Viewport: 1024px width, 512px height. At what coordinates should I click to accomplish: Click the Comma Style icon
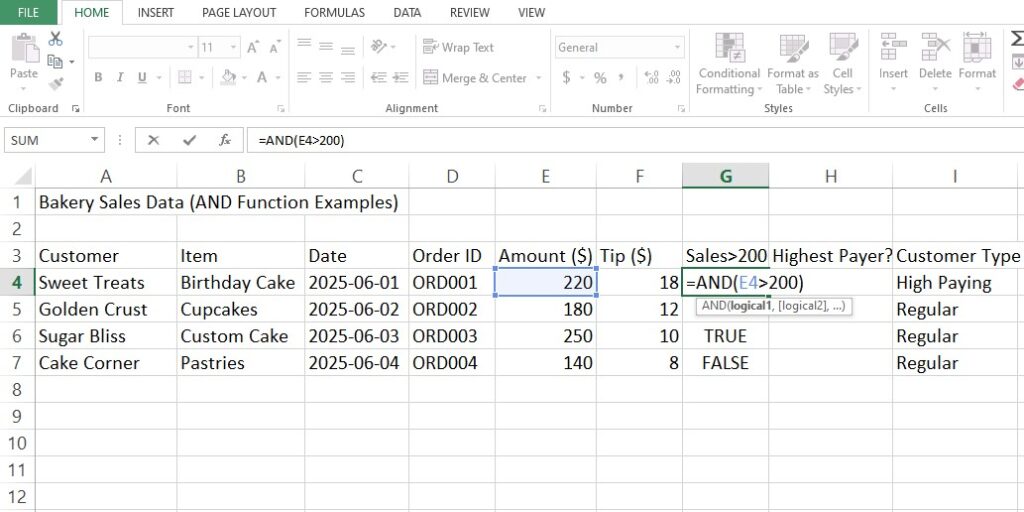[x=620, y=78]
